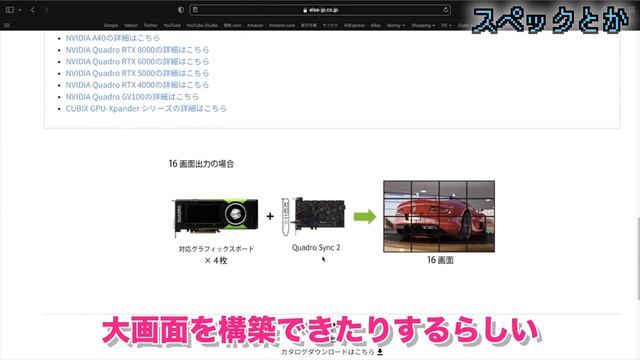Open the Twitter bookmark
640x360 pixels.
pos(150,25)
